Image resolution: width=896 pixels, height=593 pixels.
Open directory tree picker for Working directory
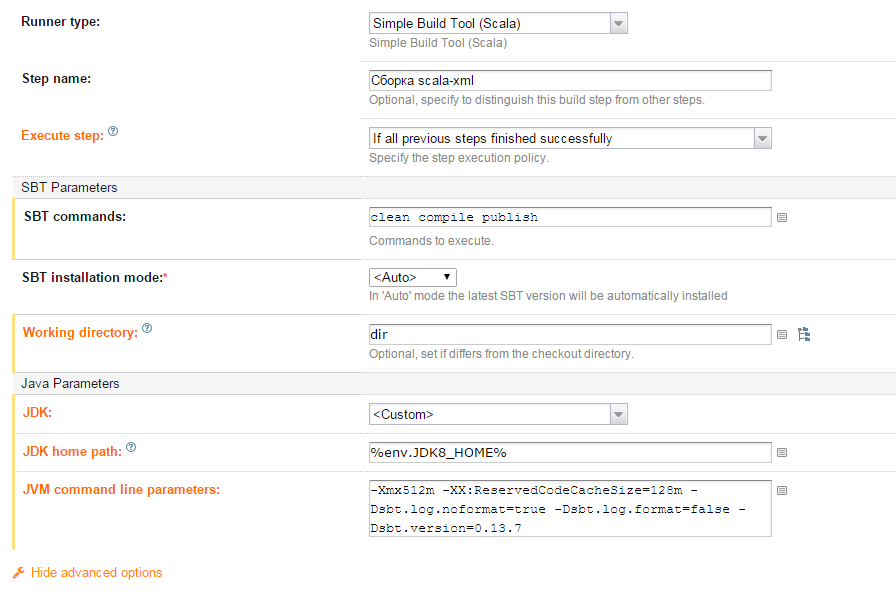804,334
